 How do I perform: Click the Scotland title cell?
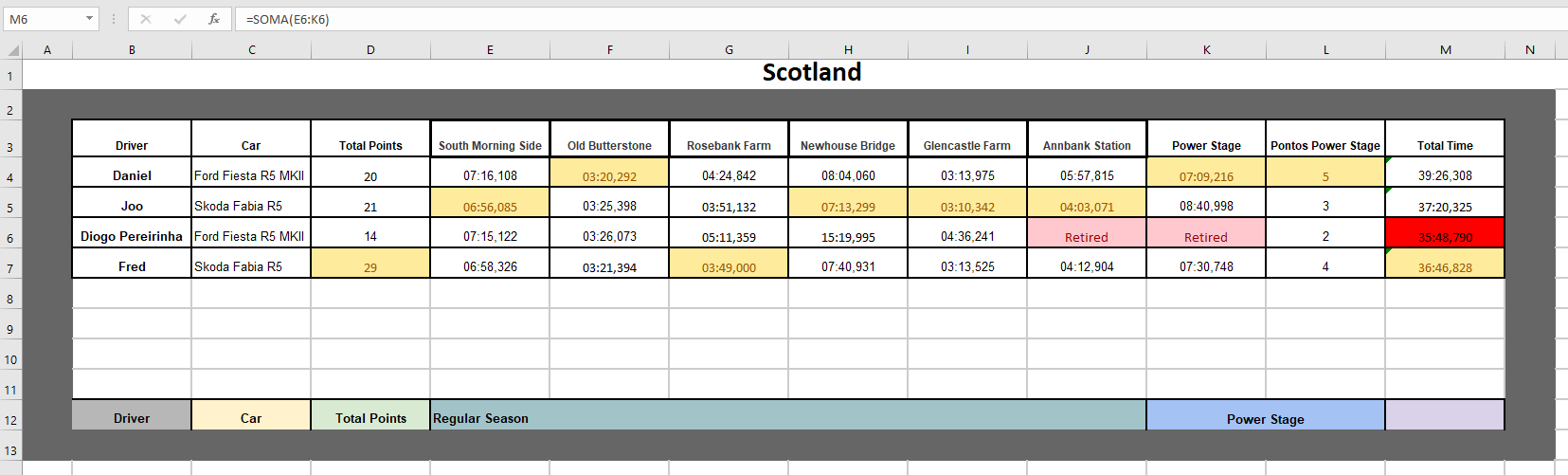(812, 73)
